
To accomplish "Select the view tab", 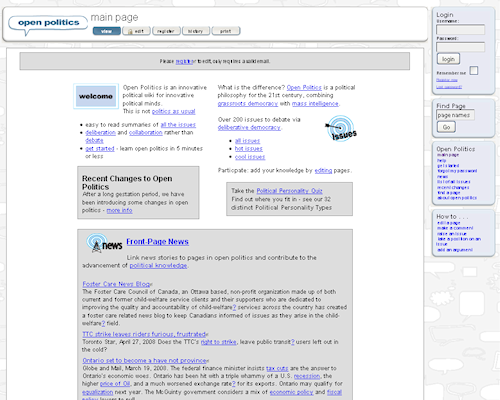I will pyautogui.click(x=107, y=31).
